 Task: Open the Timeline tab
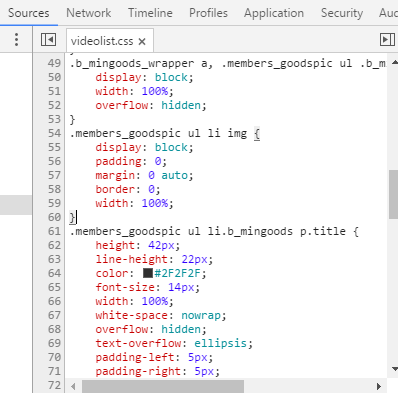(x=150, y=13)
